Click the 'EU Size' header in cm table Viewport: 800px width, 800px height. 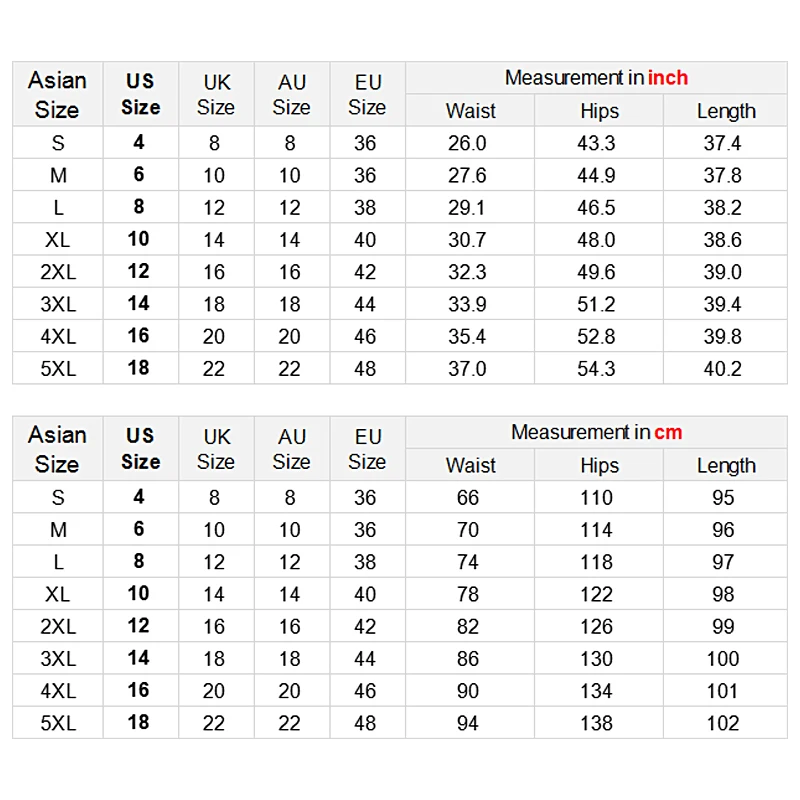coord(367,449)
